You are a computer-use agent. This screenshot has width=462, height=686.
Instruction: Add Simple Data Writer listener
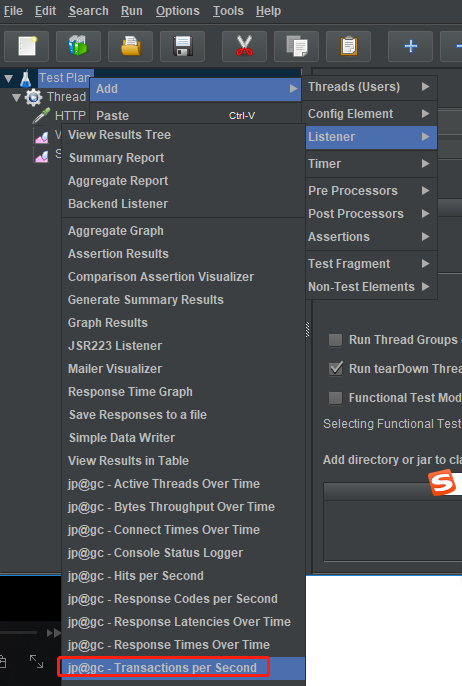[183, 438]
